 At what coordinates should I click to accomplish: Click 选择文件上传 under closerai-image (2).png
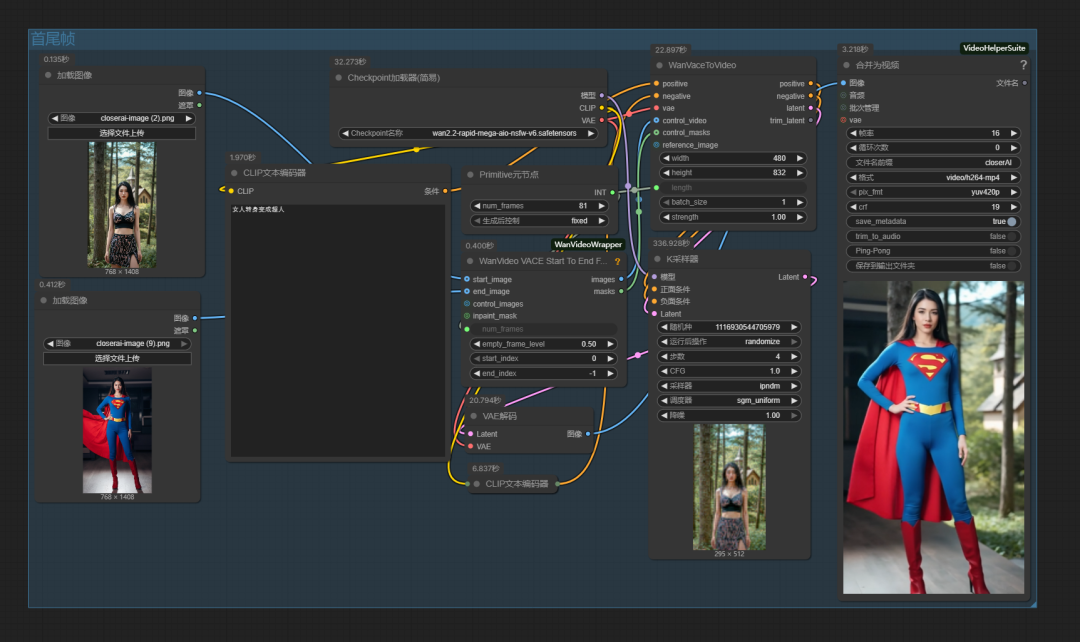(122, 133)
